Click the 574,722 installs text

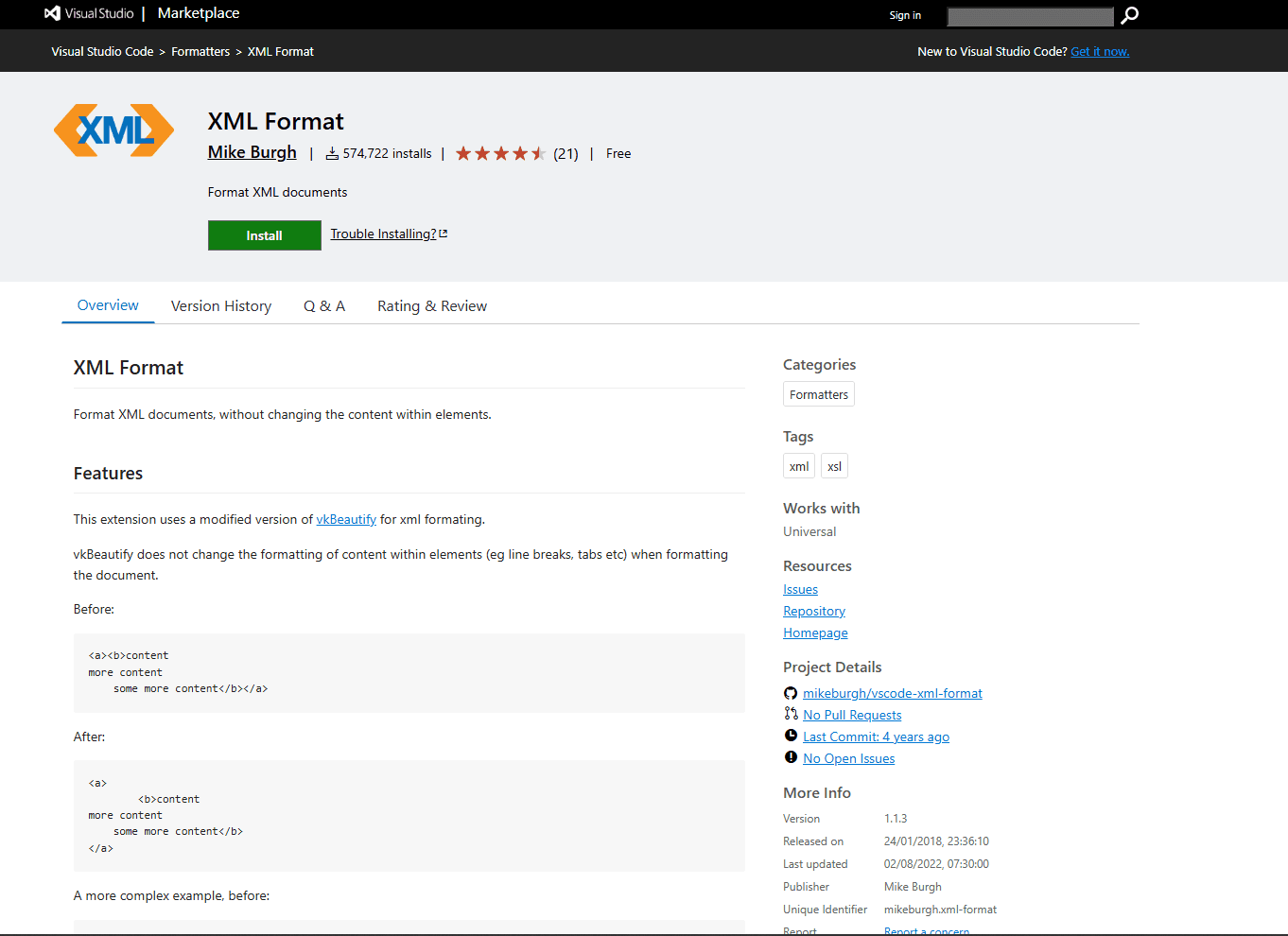click(x=387, y=153)
